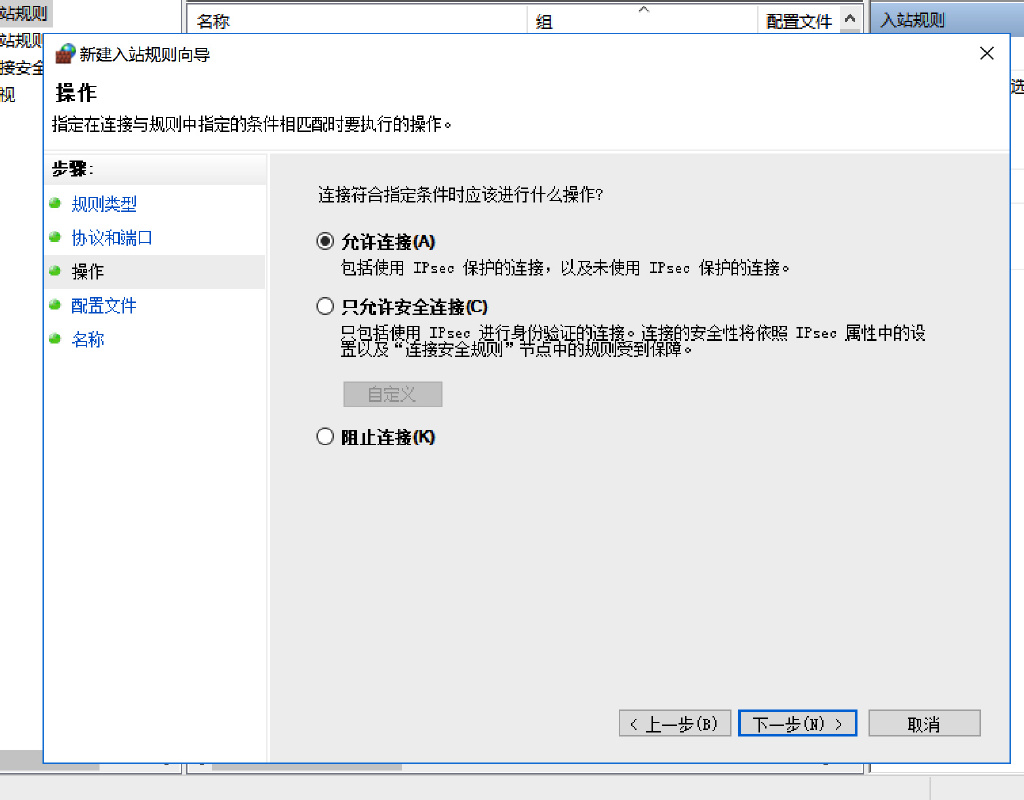Click the 入站规则 actions pane header

point(947,20)
